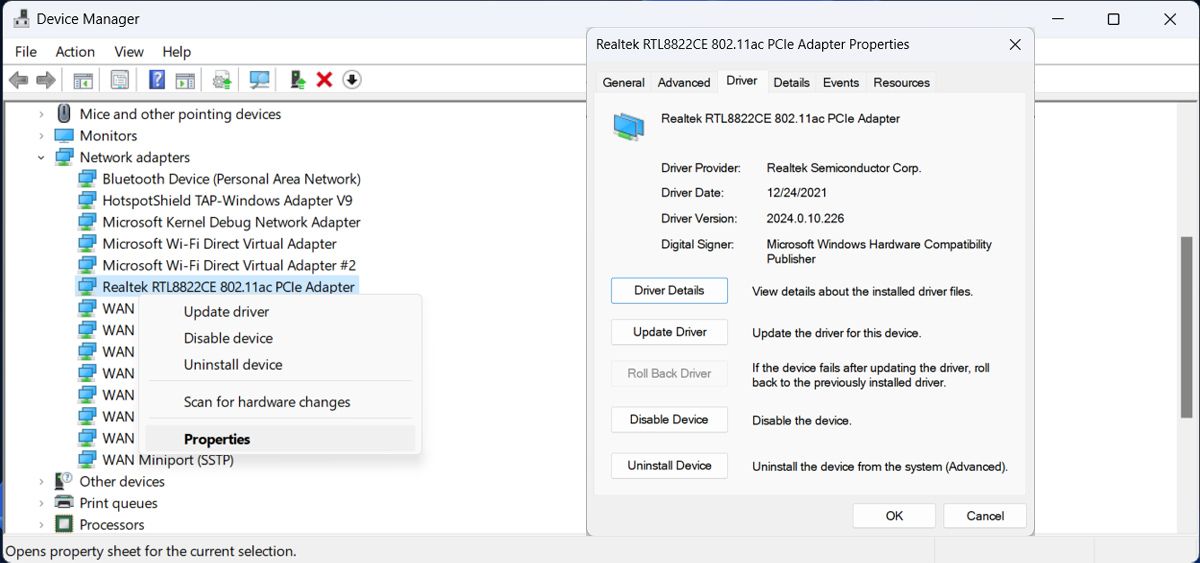Click the network adapter icon in Properties dialog
The width and height of the screenshot is (1200, 563).
pyautogui.click(x=629, y=125)
